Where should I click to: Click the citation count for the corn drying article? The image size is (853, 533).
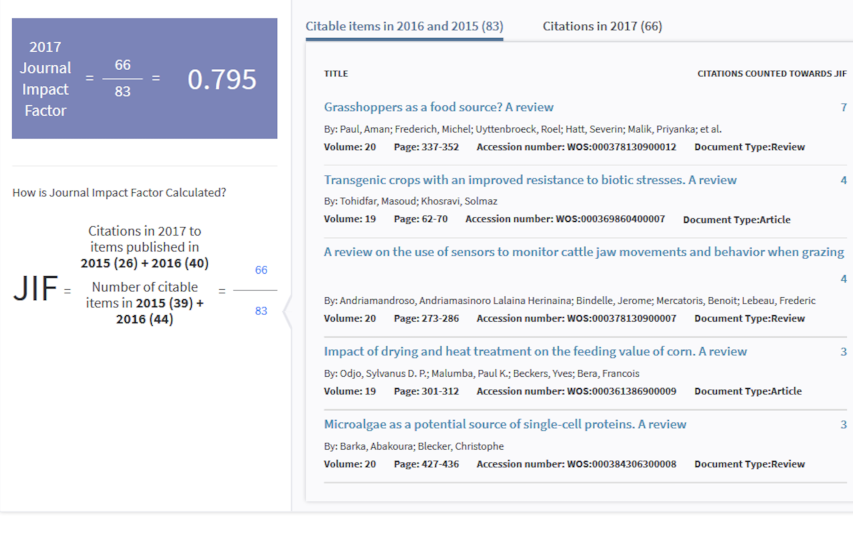point(843,352)
